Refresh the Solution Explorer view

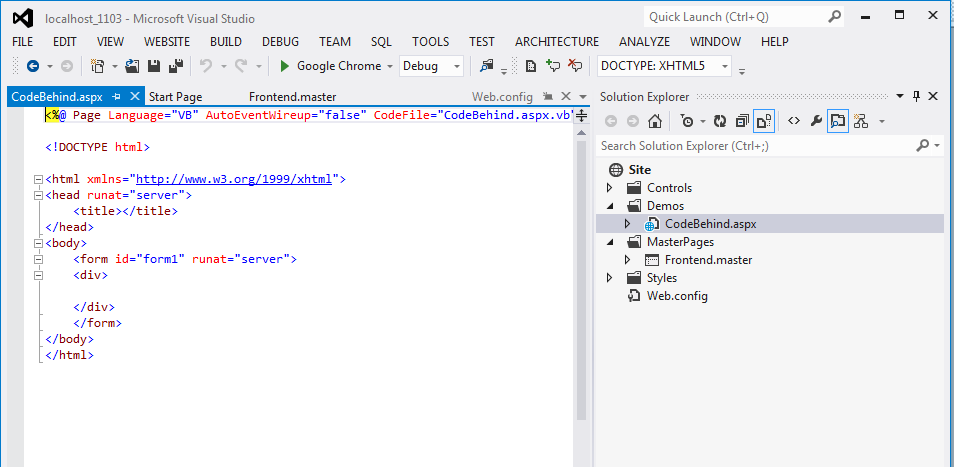click(720, 121)
